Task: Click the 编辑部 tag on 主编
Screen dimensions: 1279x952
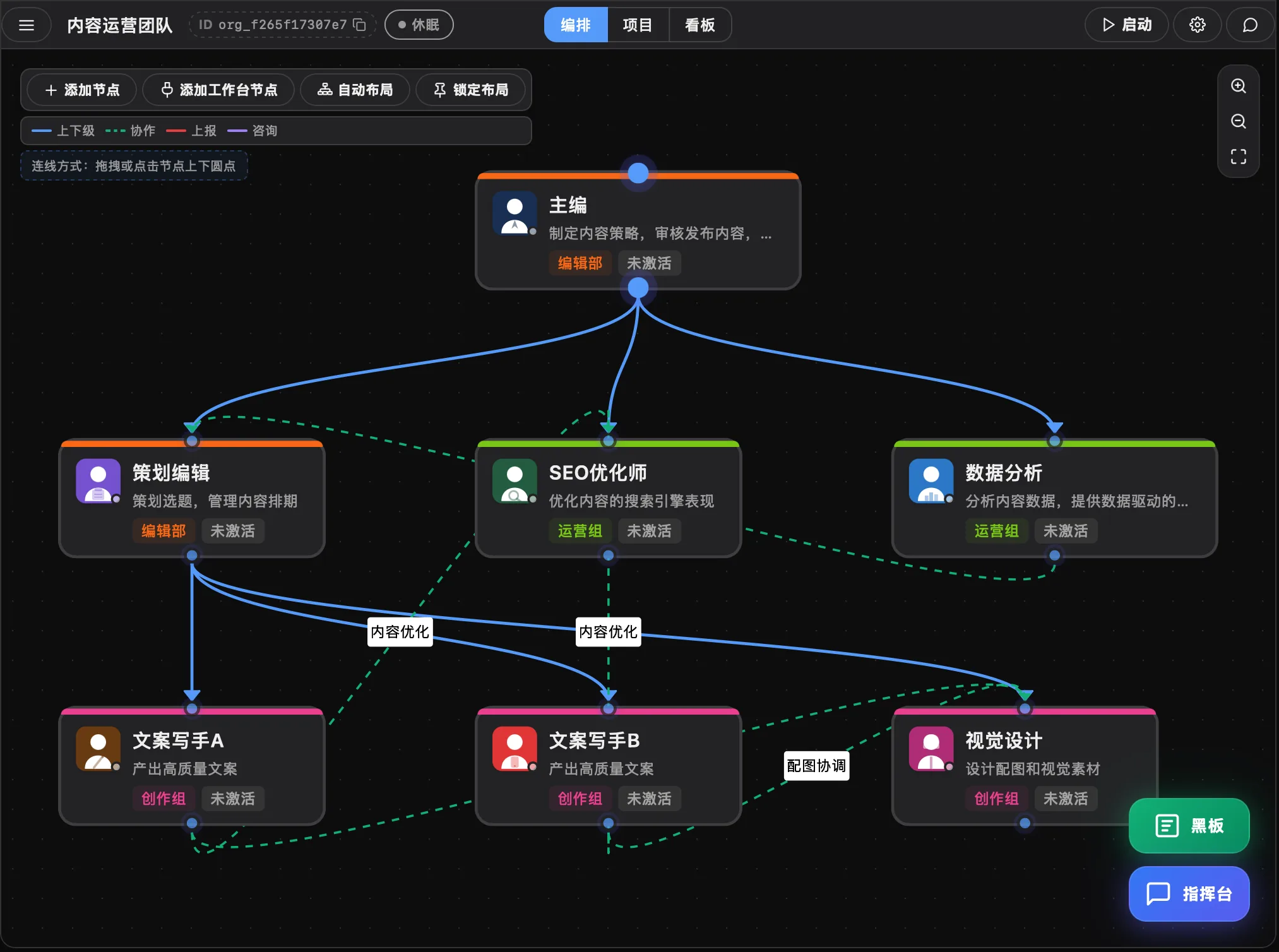Action: (x=580, y=263)
